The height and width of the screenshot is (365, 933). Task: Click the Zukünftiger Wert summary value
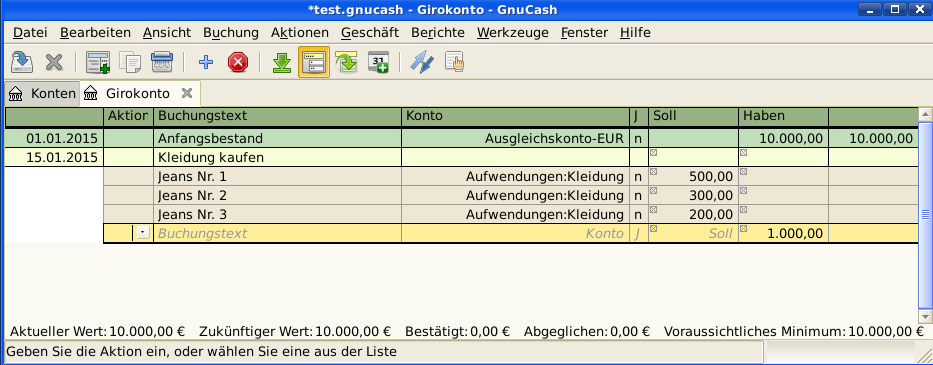353,331
